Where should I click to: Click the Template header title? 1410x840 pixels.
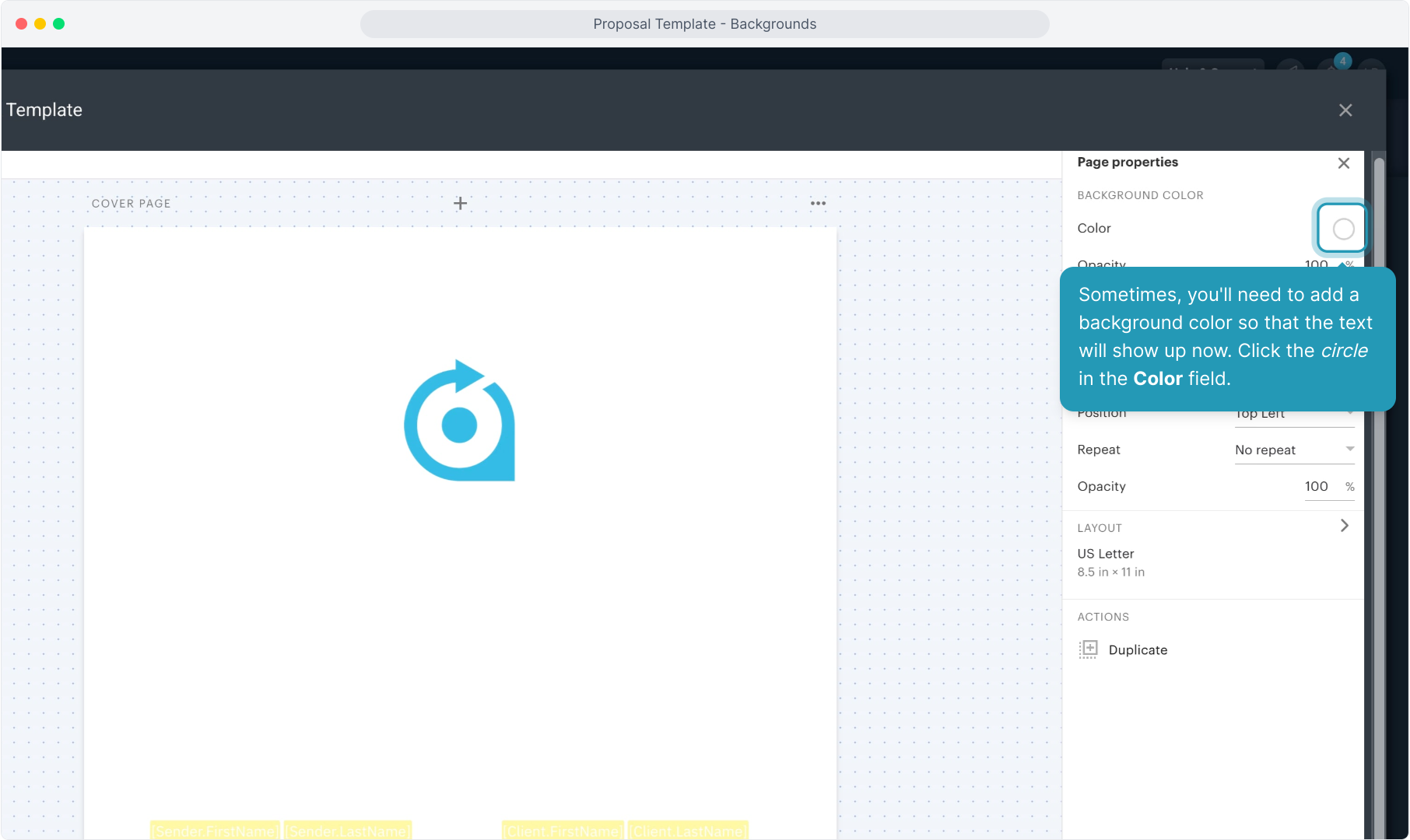(x=44, y=110)
